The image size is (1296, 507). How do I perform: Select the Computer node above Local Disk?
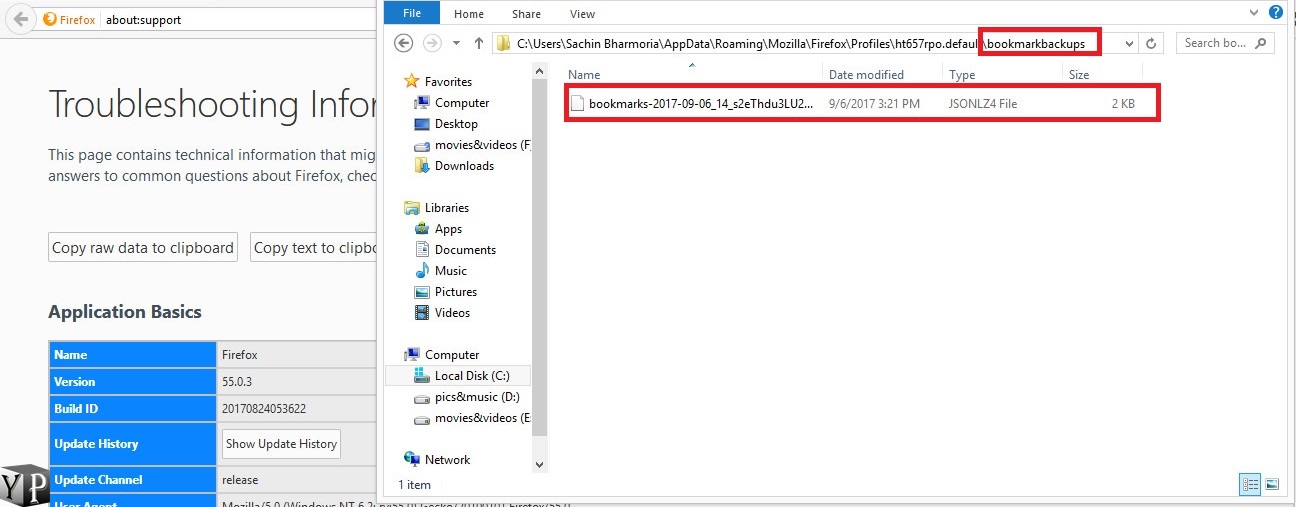coord(452,355)
